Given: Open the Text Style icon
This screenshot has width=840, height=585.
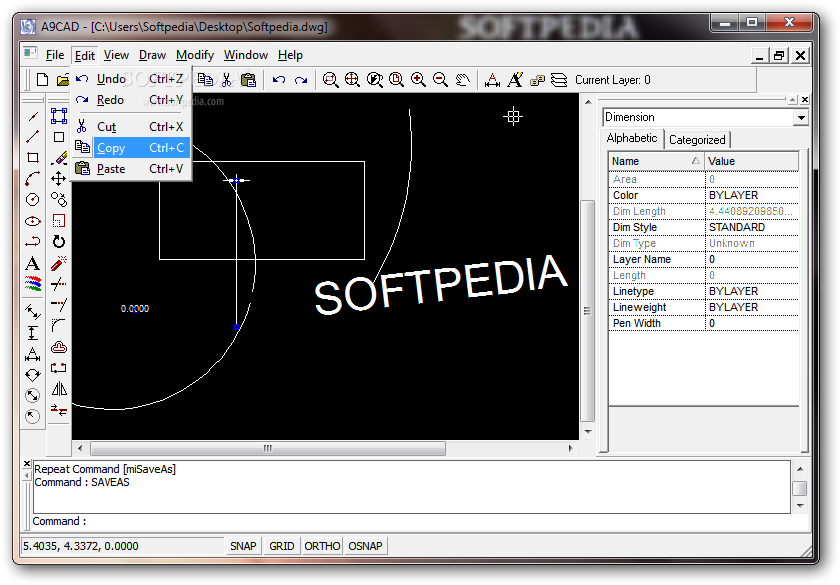Looking at the screenshot, I should [x=515, y=80].
